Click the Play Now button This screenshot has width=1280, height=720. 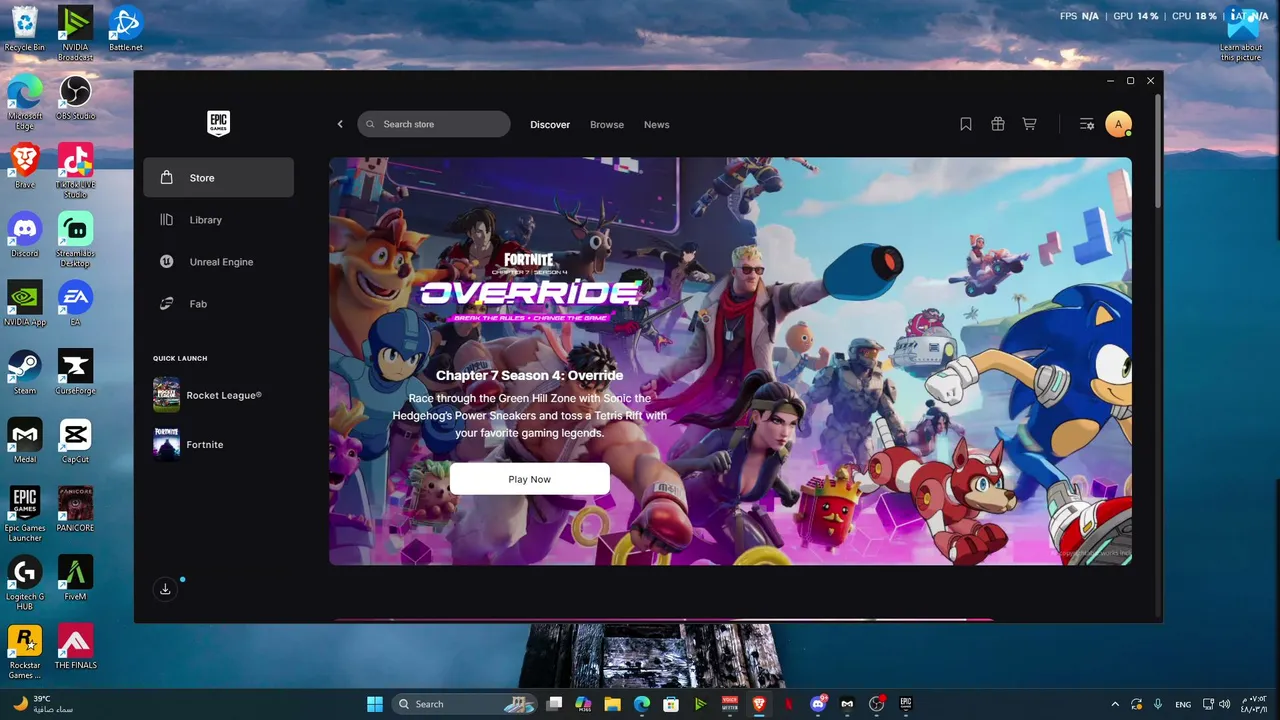coord(529,479)
